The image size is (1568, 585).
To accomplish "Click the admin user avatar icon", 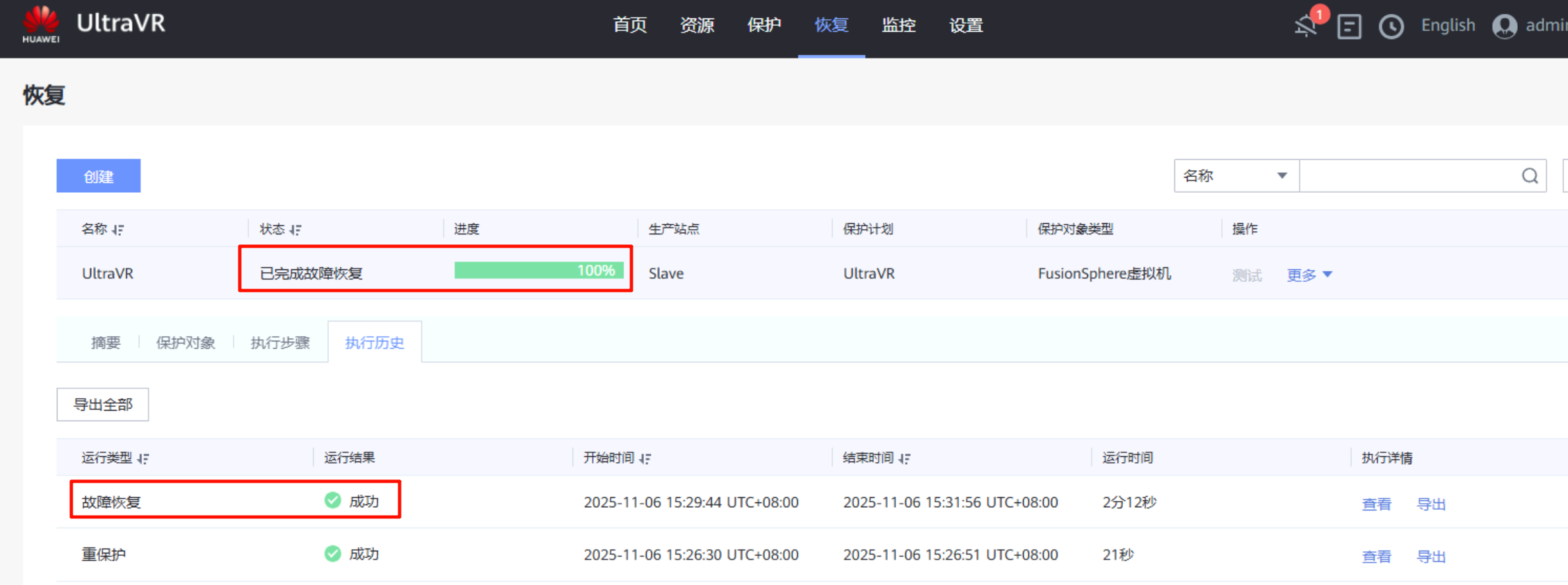I will [1505, 26].
